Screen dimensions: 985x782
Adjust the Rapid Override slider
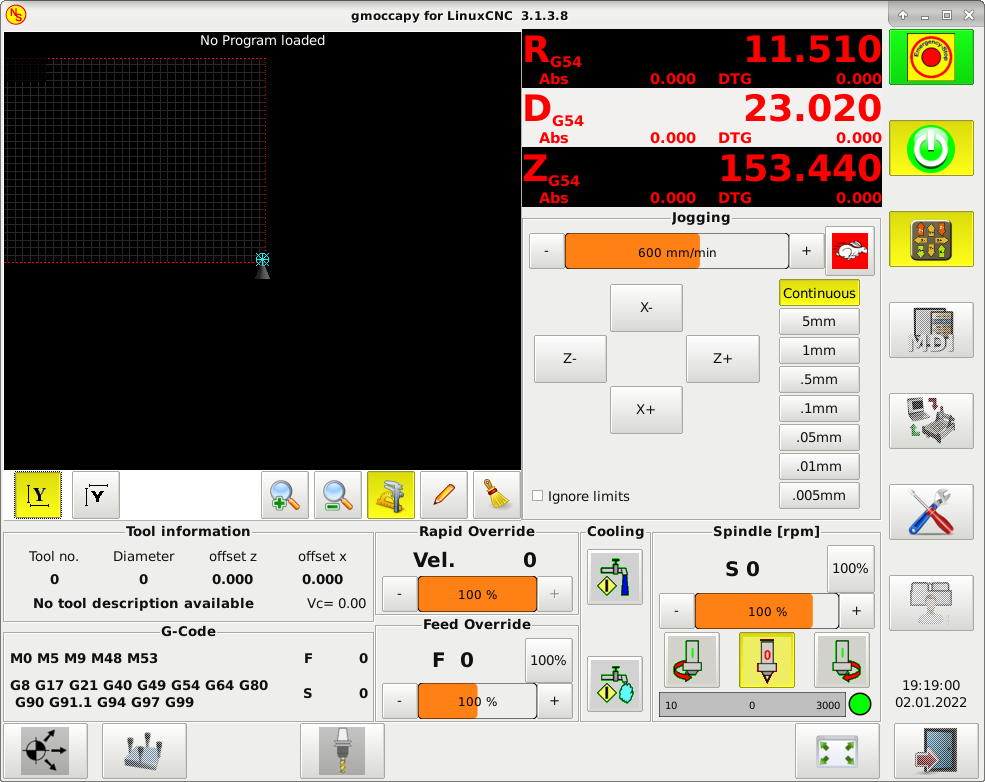click(x=477, y=594)
